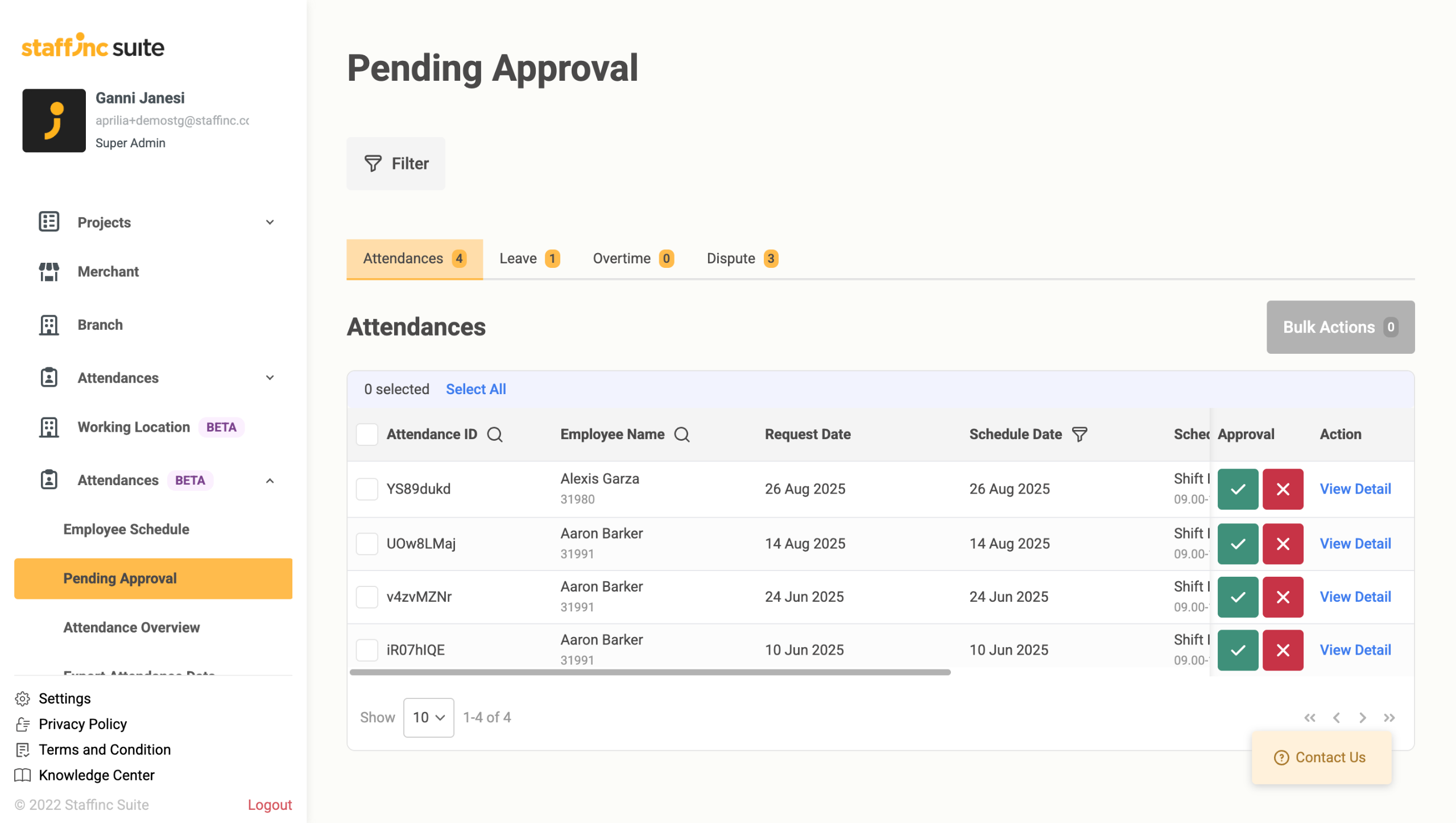Viewport: 1456px width, 823px height.
Task: Check the header select-all checkbox
Action: [x=367, y=435]
